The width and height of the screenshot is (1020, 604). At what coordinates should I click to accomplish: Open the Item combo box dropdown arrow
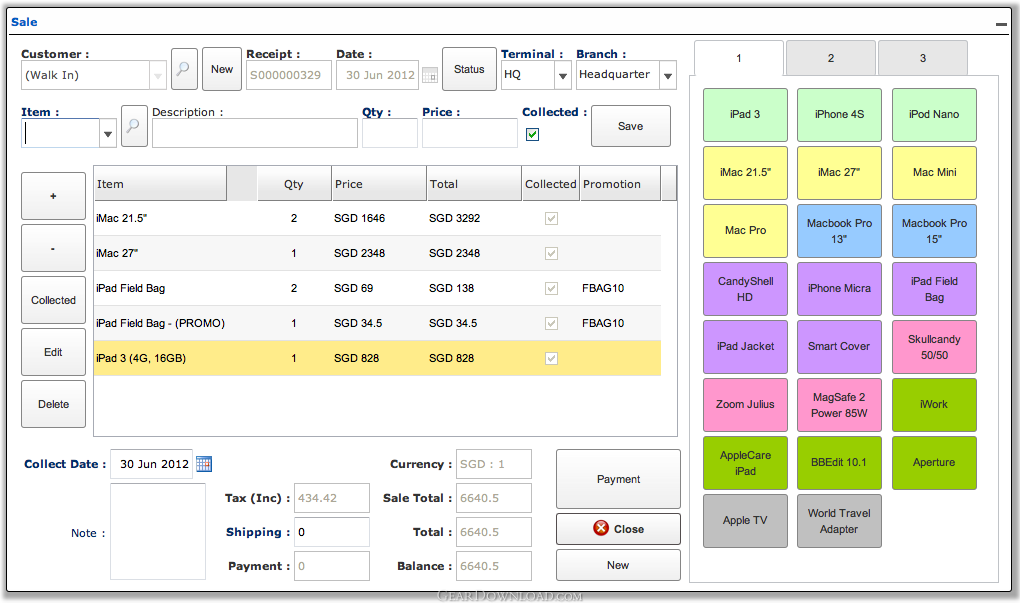click(108, 133)
